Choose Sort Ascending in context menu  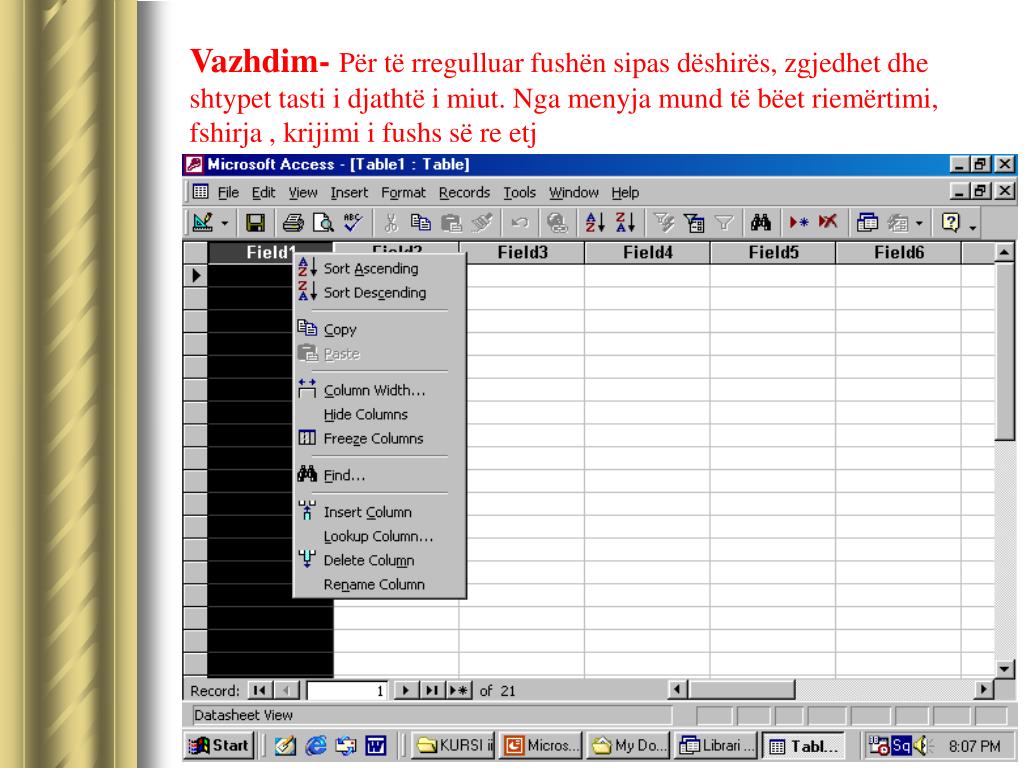pyautogui.click(x=379, y=268)
